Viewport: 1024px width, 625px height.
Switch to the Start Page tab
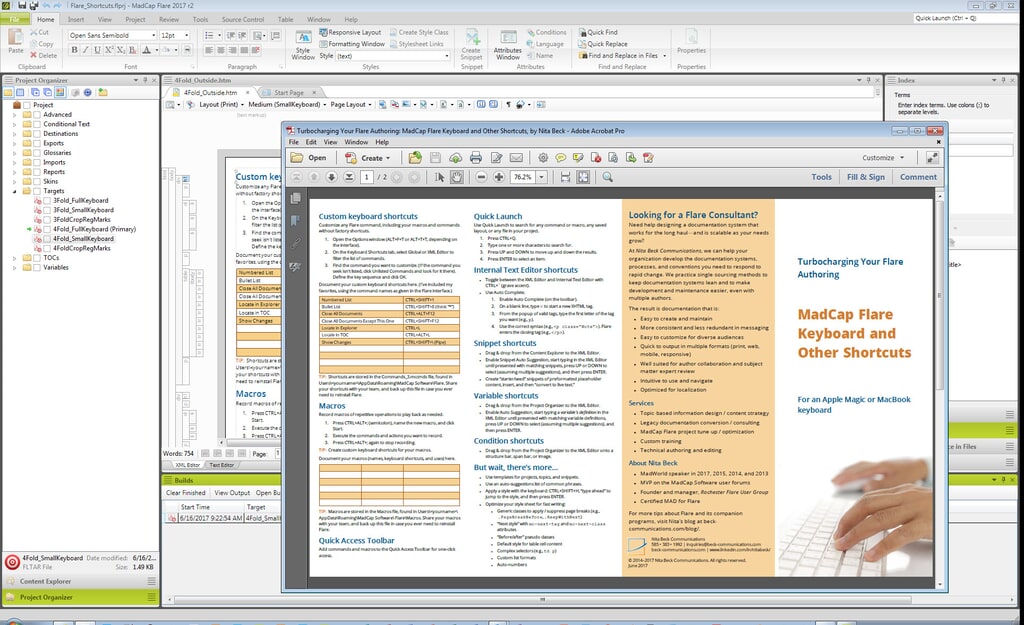coord(289,93)
